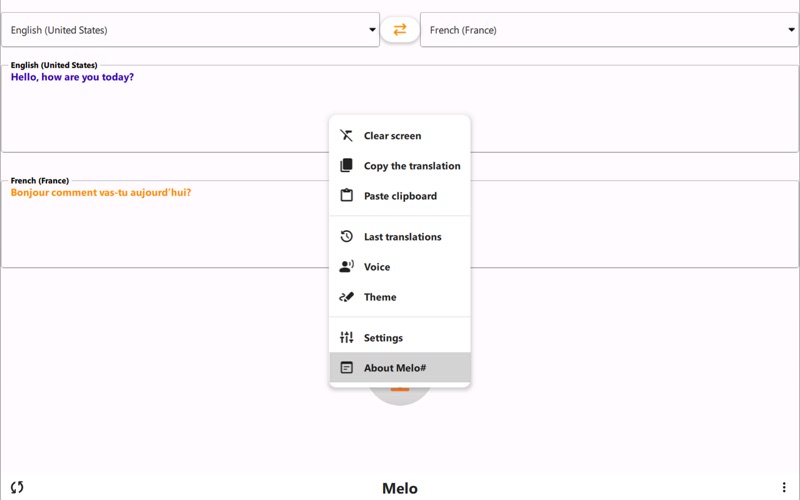The image size is (800, 500).
Task: Open the Theme menu option
Action: pyautogui.click(x=399, y=297)
